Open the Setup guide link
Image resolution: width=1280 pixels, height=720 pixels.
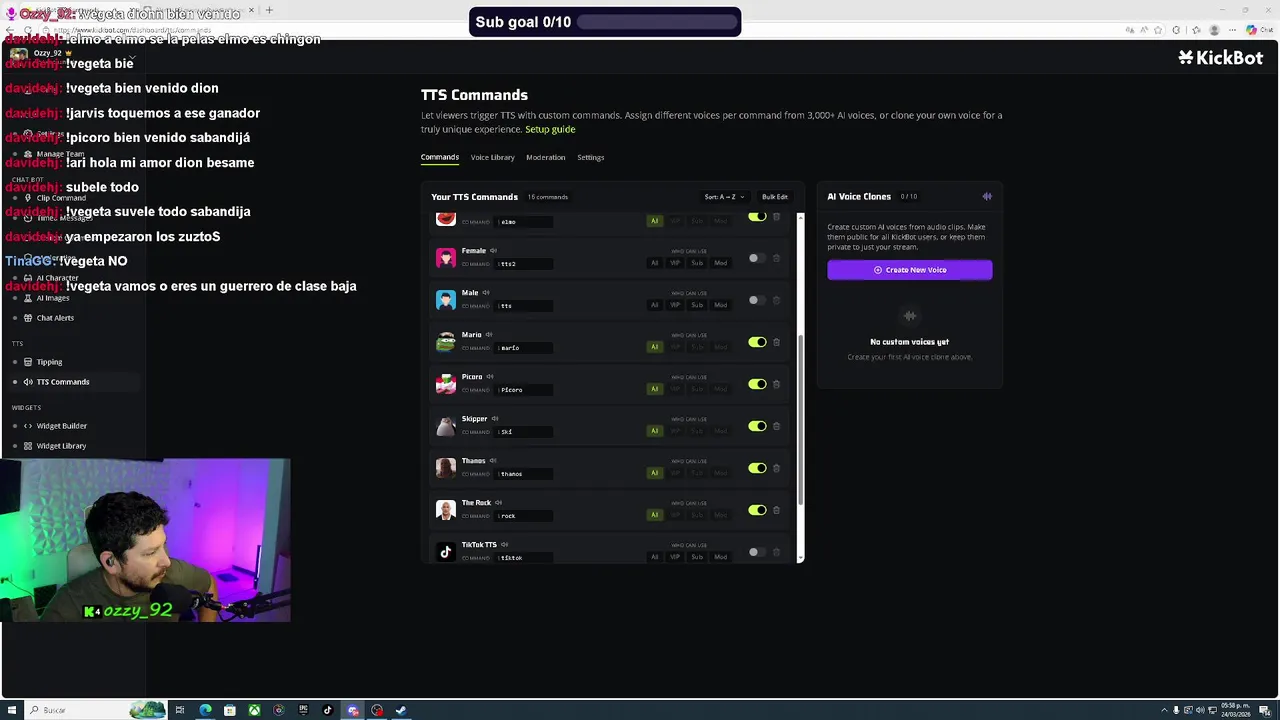coord(550,129)
